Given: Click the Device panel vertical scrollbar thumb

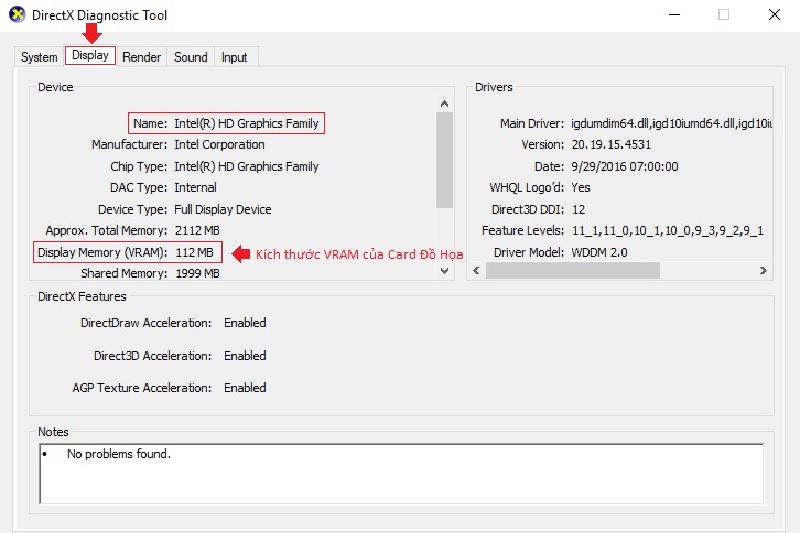Looking at the screenshot, I should point(445,160).
